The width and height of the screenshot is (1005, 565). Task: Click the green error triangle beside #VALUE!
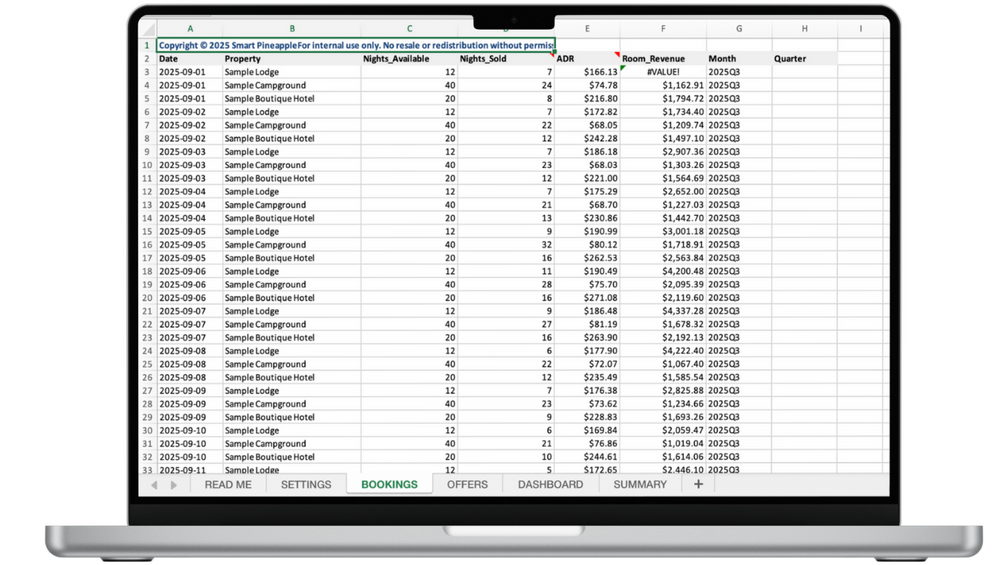click(x=623, y=69)
